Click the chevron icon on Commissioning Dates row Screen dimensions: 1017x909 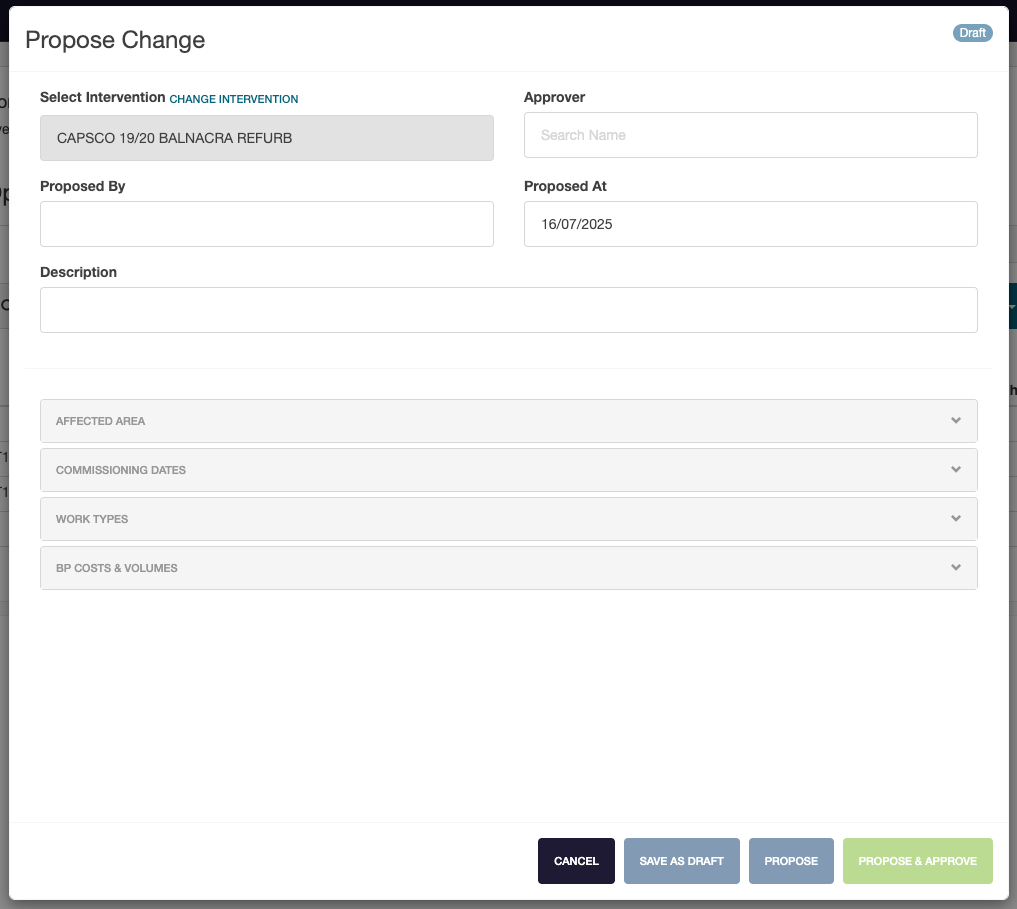(x=956, y=470)
